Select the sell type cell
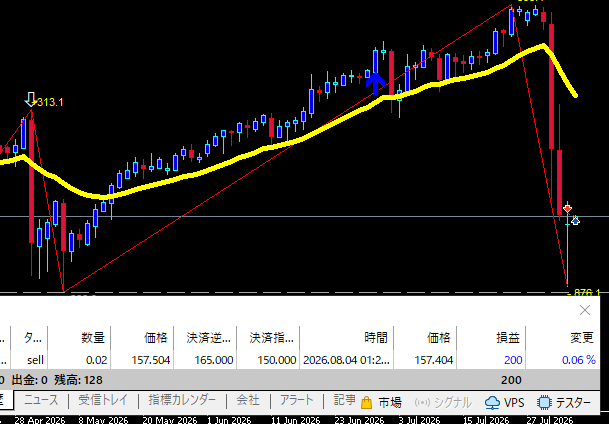 pos(30,360)
